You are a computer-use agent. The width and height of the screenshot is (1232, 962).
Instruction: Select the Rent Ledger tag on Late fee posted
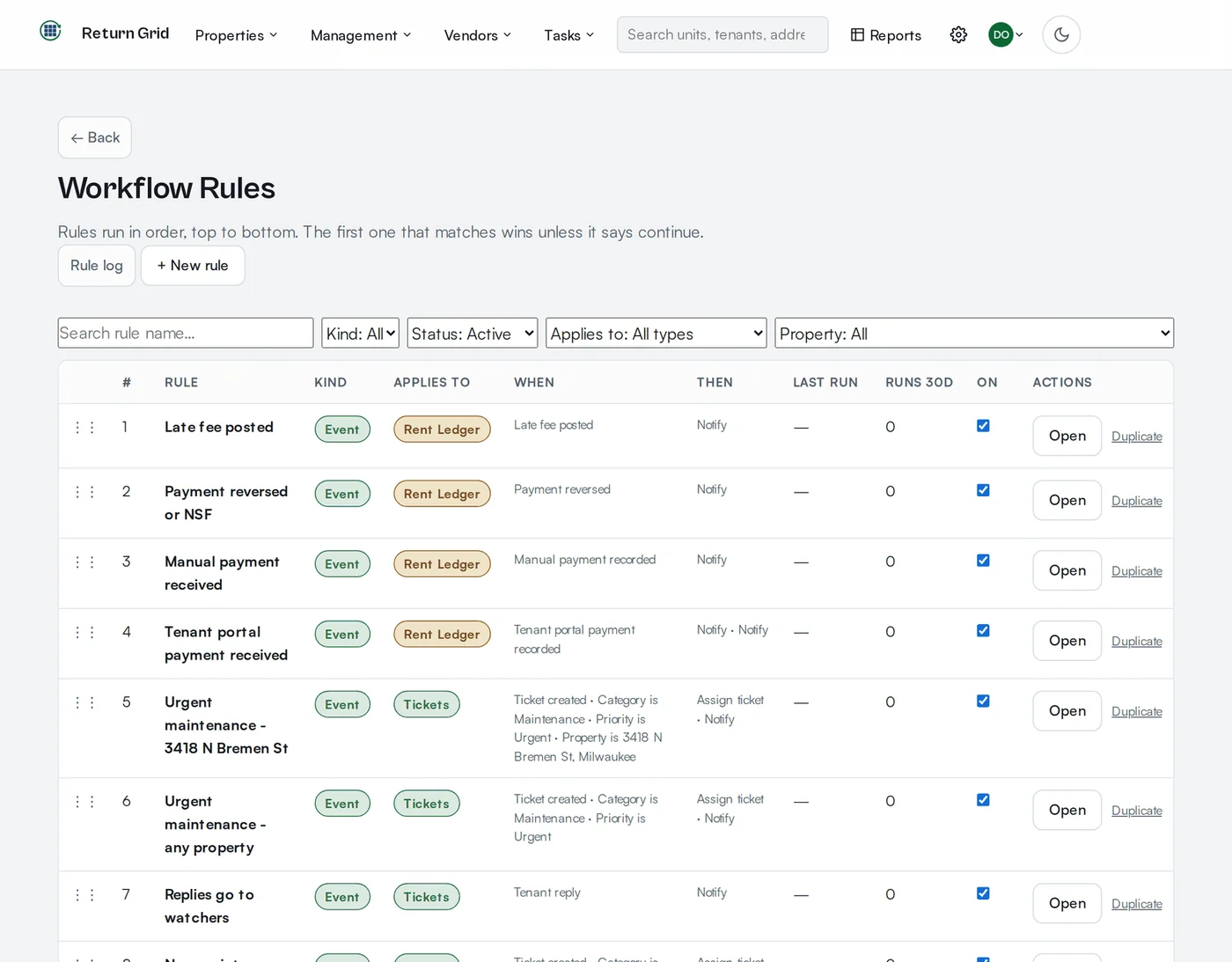point(442,430)
